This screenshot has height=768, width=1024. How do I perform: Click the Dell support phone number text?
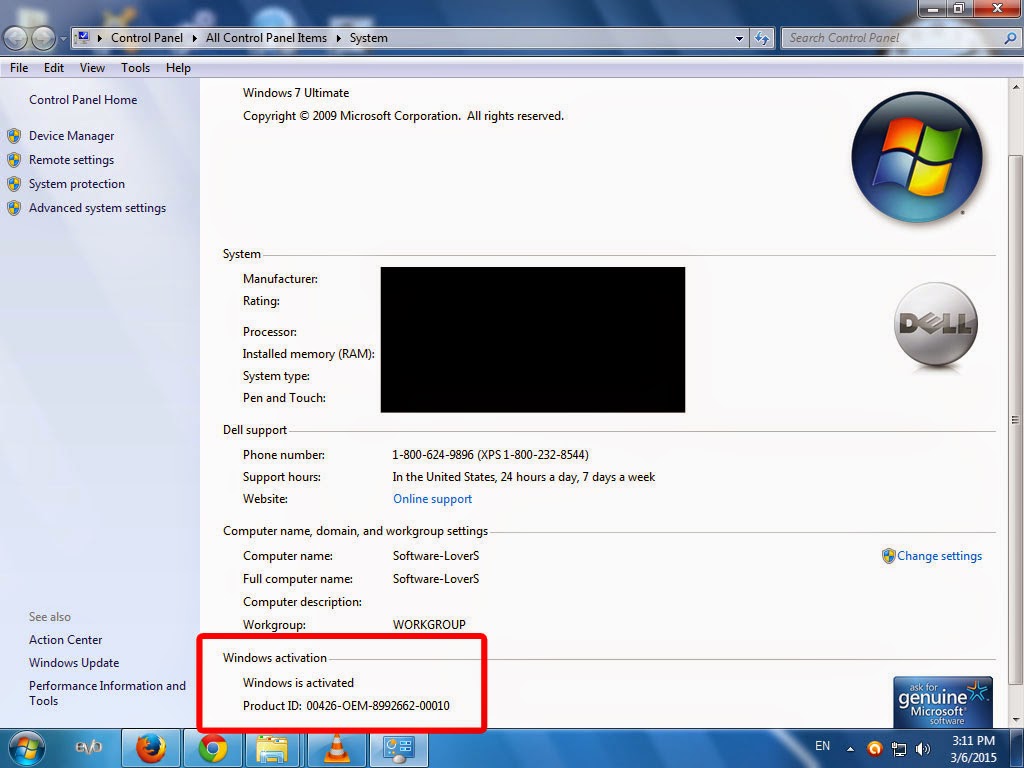pyautogui.click(x=490, y=455)
